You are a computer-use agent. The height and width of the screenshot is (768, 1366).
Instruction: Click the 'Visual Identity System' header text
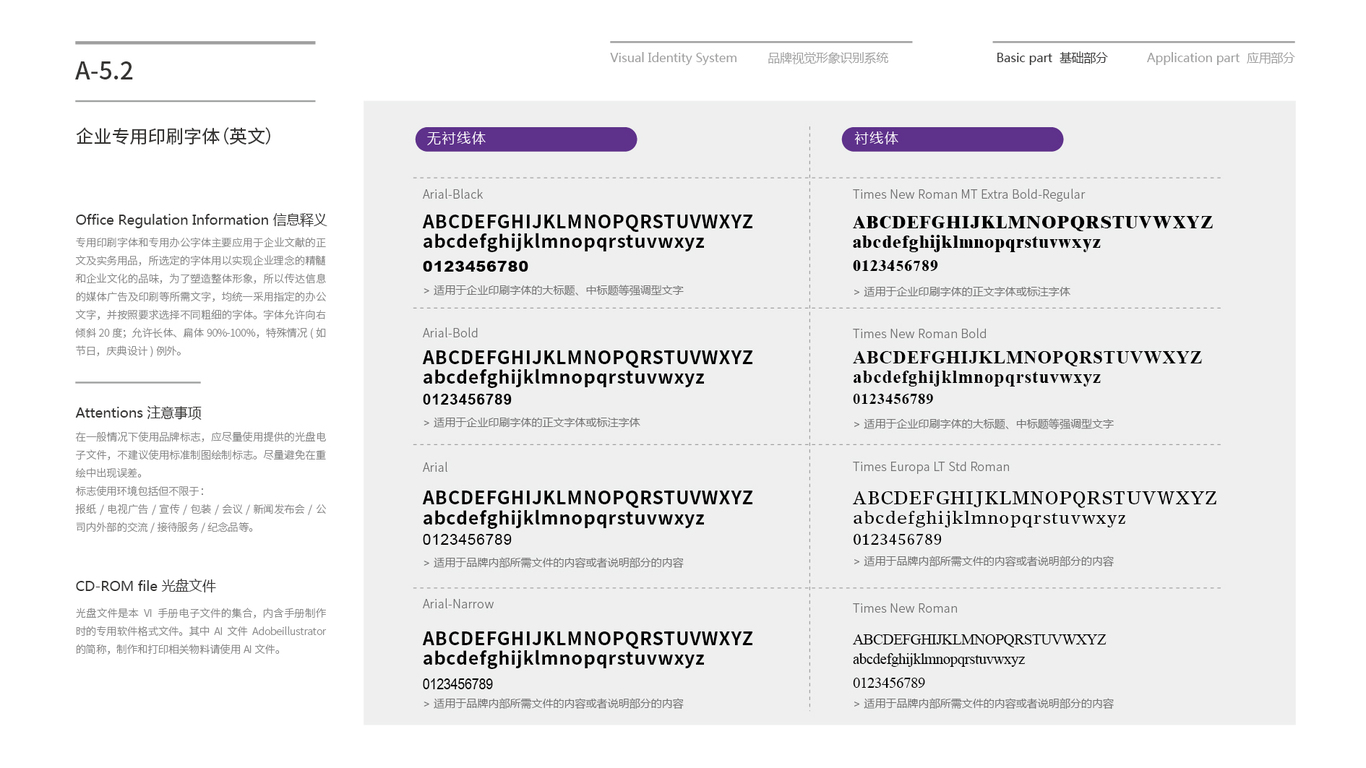click(673, 58)
